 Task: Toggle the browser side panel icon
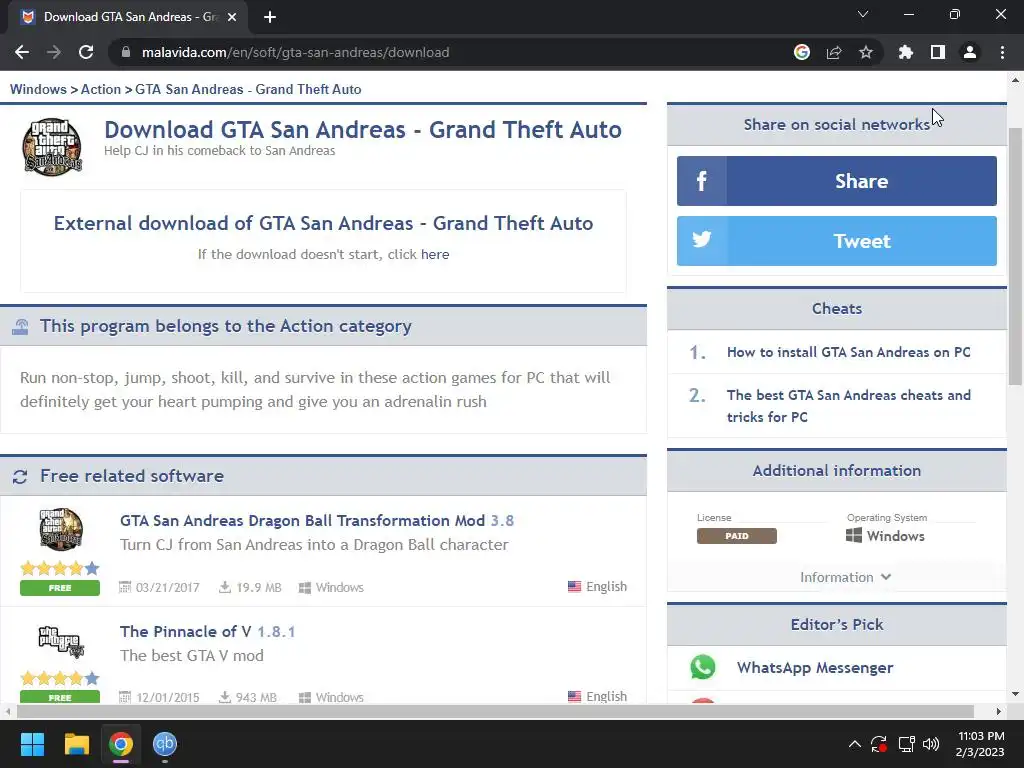pyautogui.click(x=938, y=52)
